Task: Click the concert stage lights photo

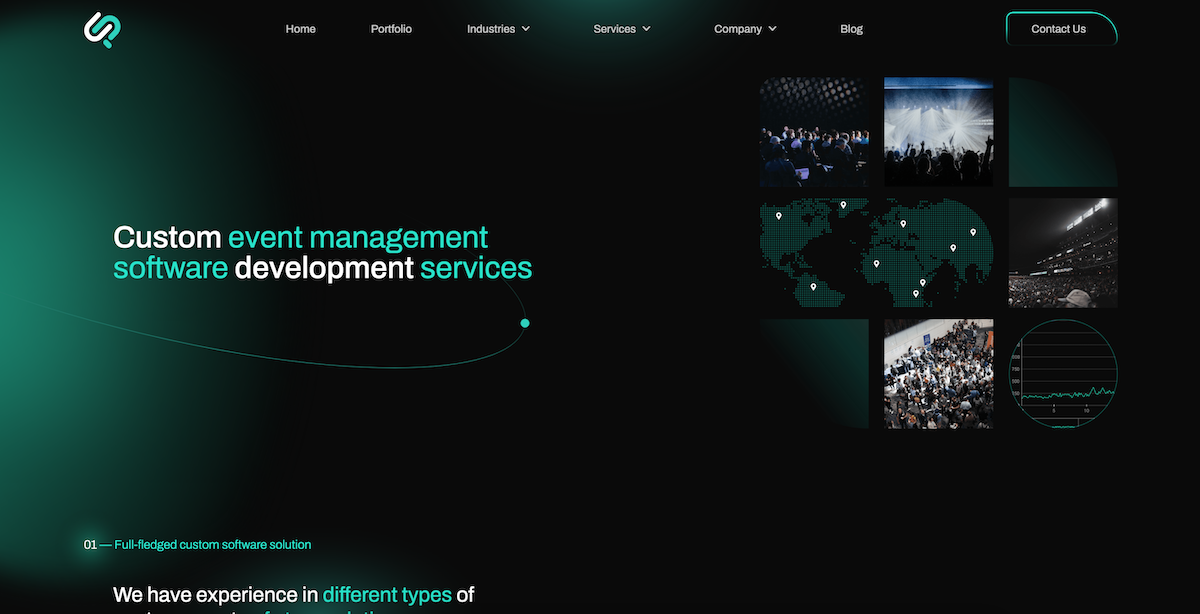Action: (938, 131)
